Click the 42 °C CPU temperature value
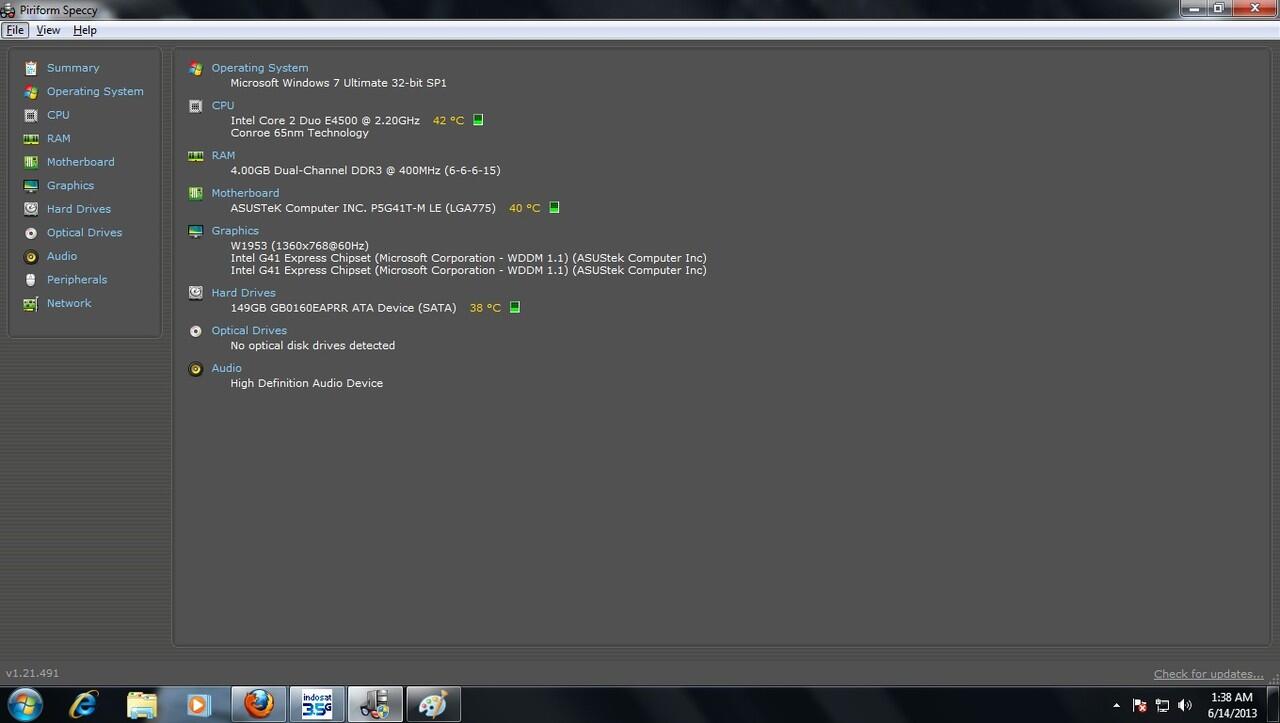Image resolution: width=1280 pixels, height=723 pixels. [x=448, y=120]
